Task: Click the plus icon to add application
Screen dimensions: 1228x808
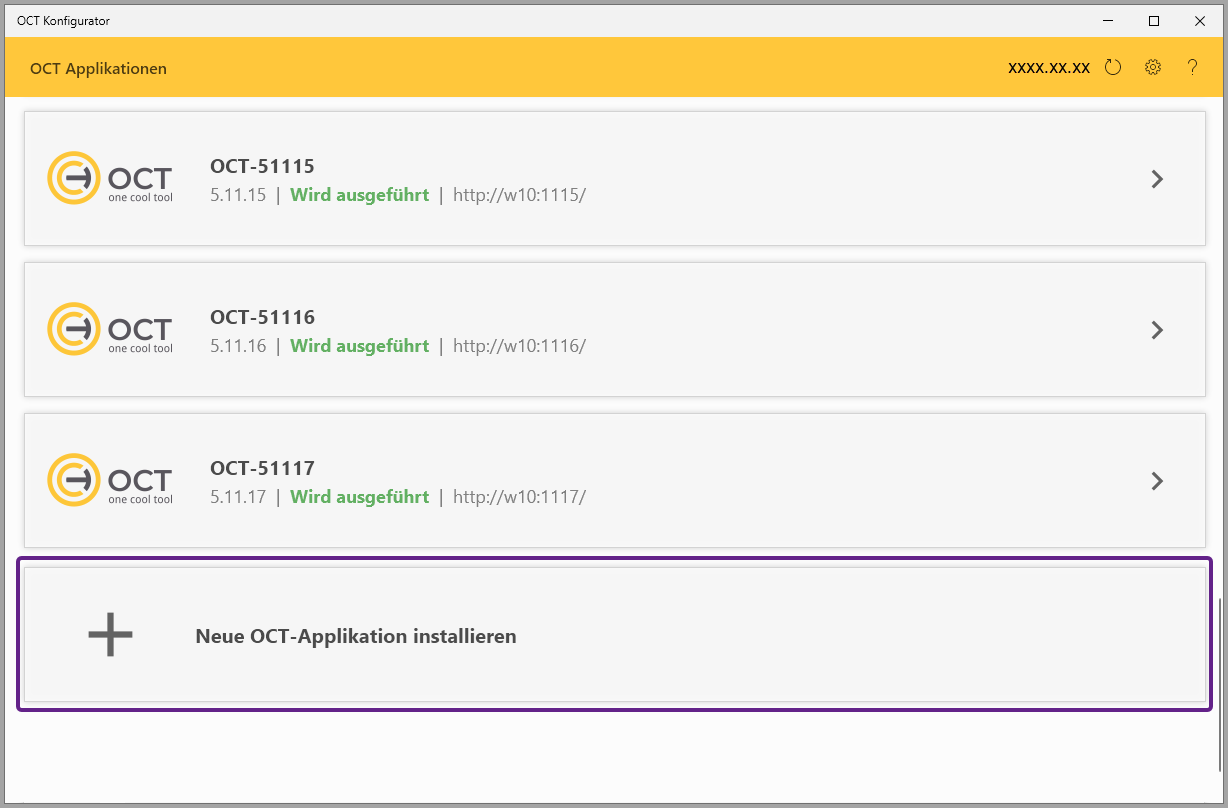Action: tap(110, 635)
